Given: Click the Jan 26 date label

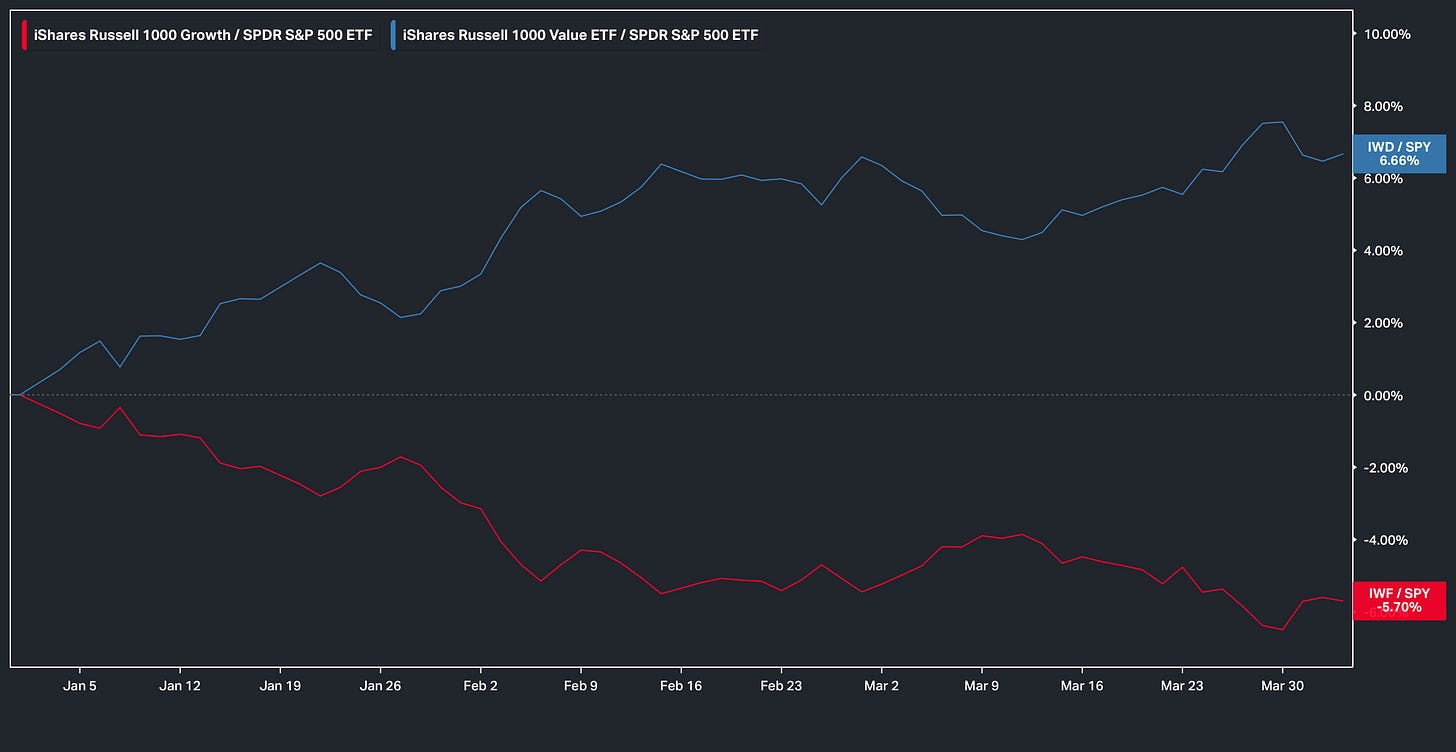Looking at the screenshot, I should [x=380, y=686].
